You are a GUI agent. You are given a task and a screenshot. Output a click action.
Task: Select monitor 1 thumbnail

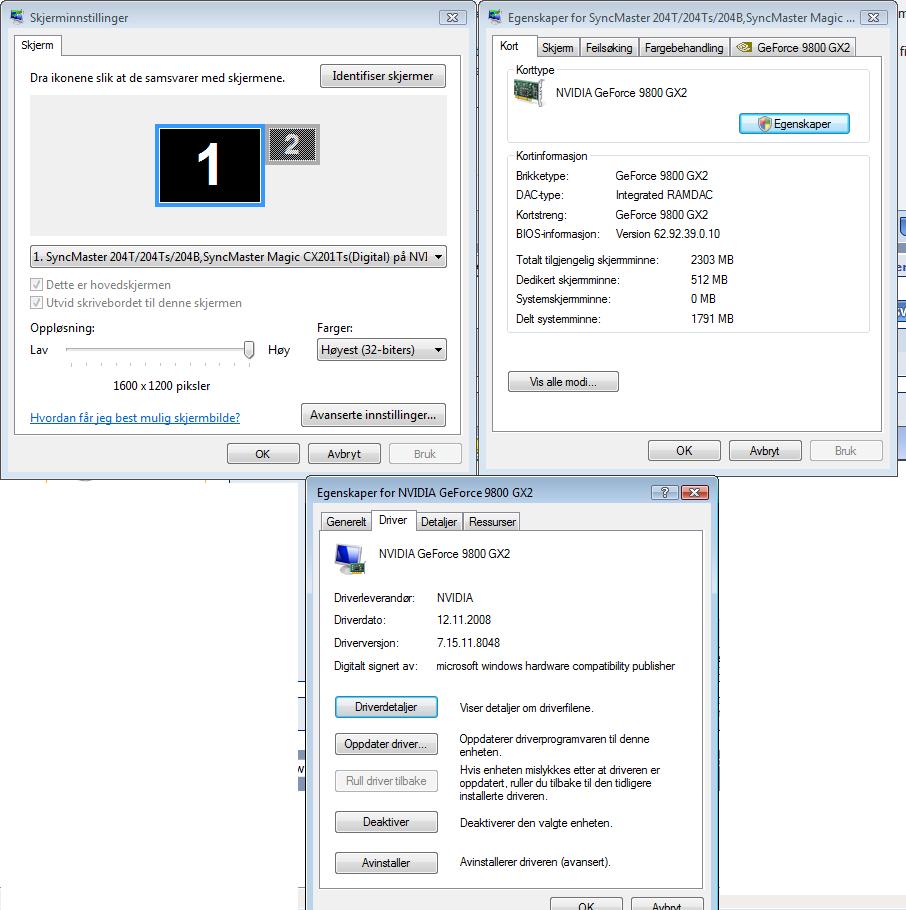click(x=210, y=165)
